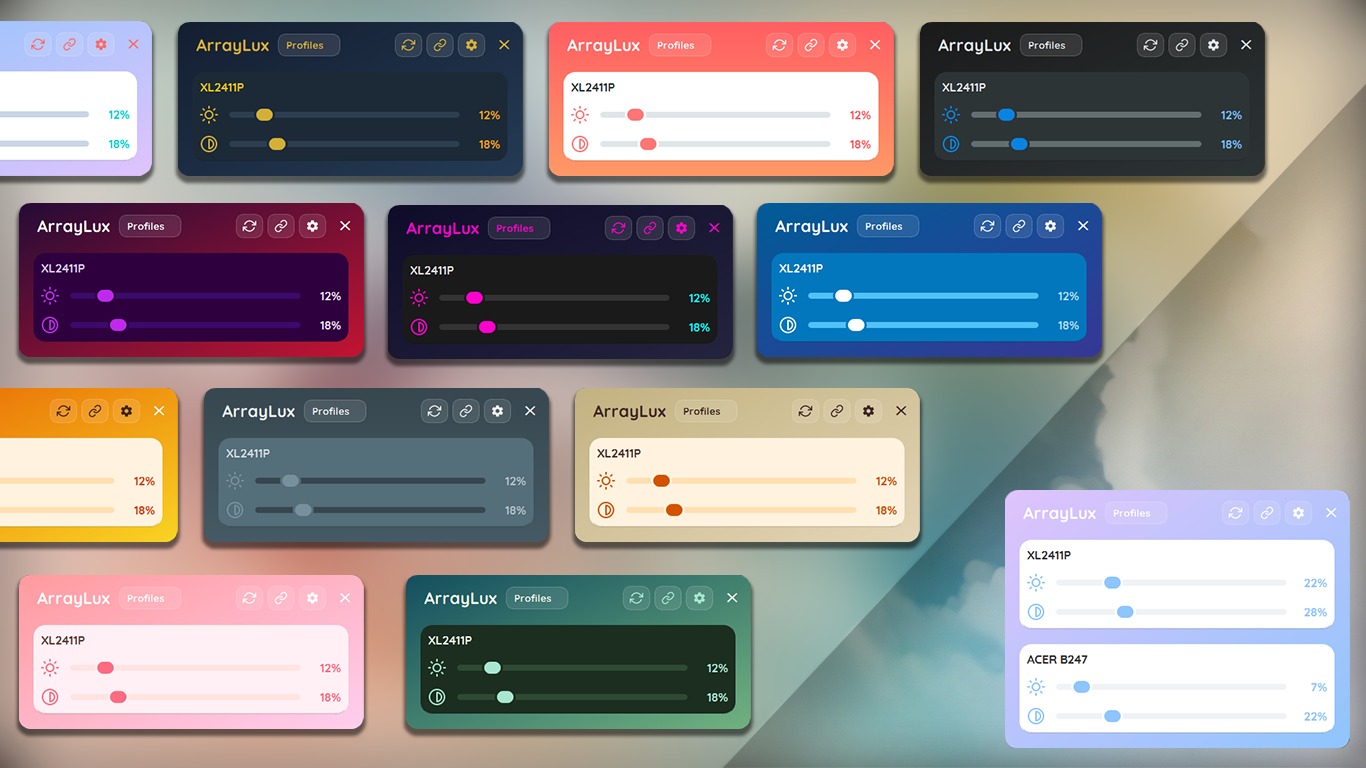The height and width of the screenshot is (768, 1366).
Task: Click link icon in coral ArrayLux window
Action: click(811, 45)
